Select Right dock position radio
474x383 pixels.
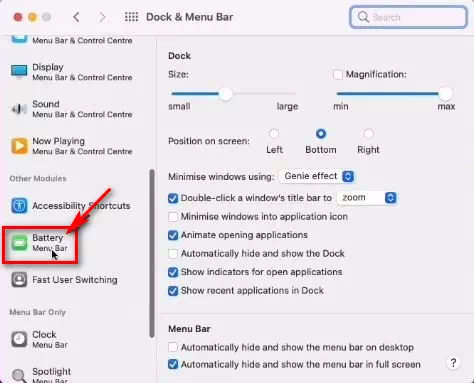(x=368, y=134)
